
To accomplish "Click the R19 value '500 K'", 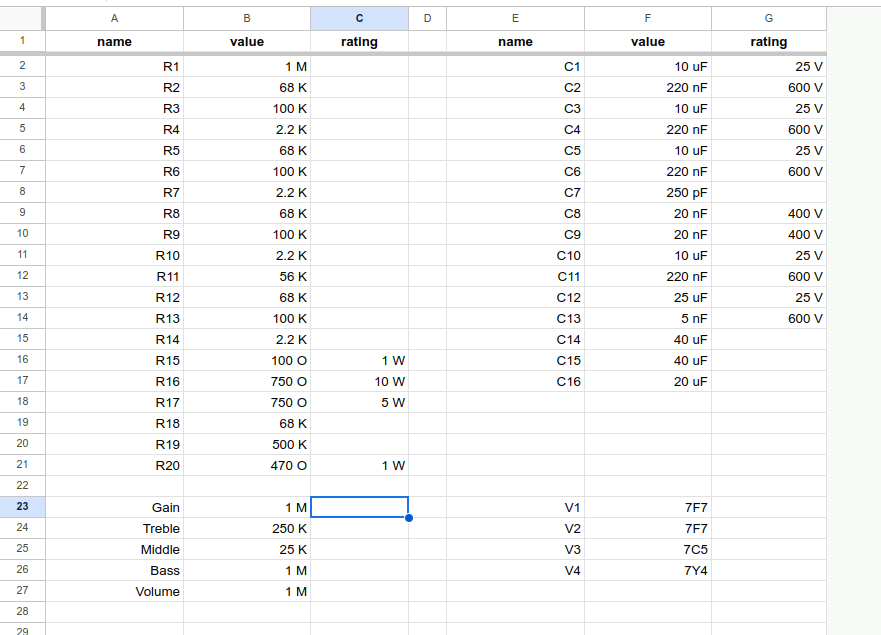I will (x=247, y=444).
